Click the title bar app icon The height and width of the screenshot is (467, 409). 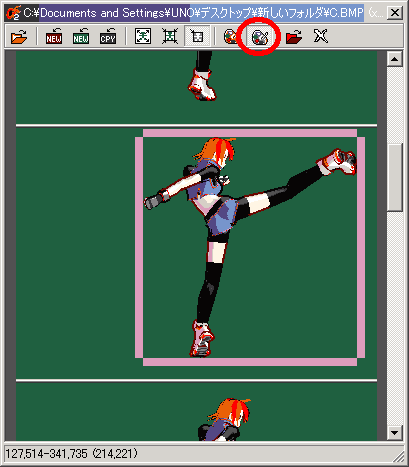coord(13,13)
